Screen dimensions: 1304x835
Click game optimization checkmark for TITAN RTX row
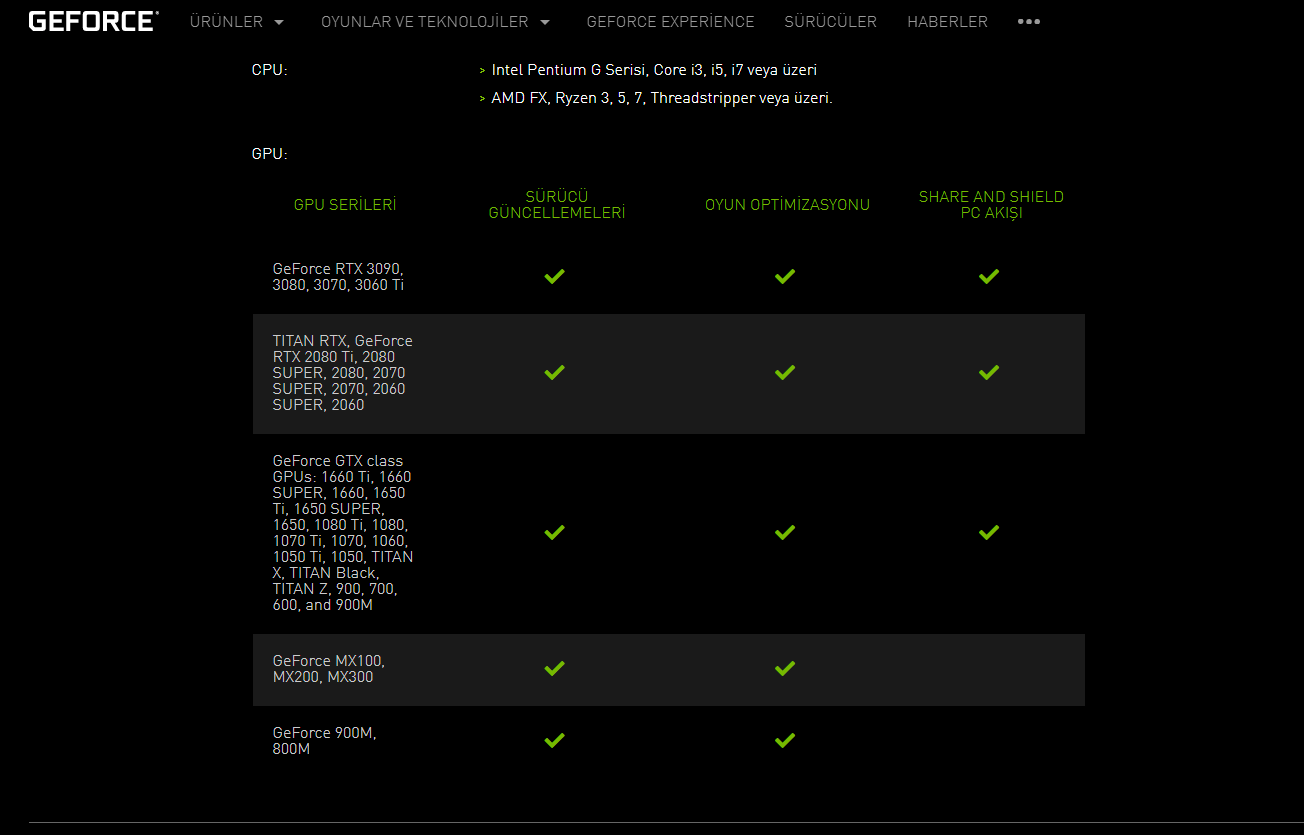point(785,372)
